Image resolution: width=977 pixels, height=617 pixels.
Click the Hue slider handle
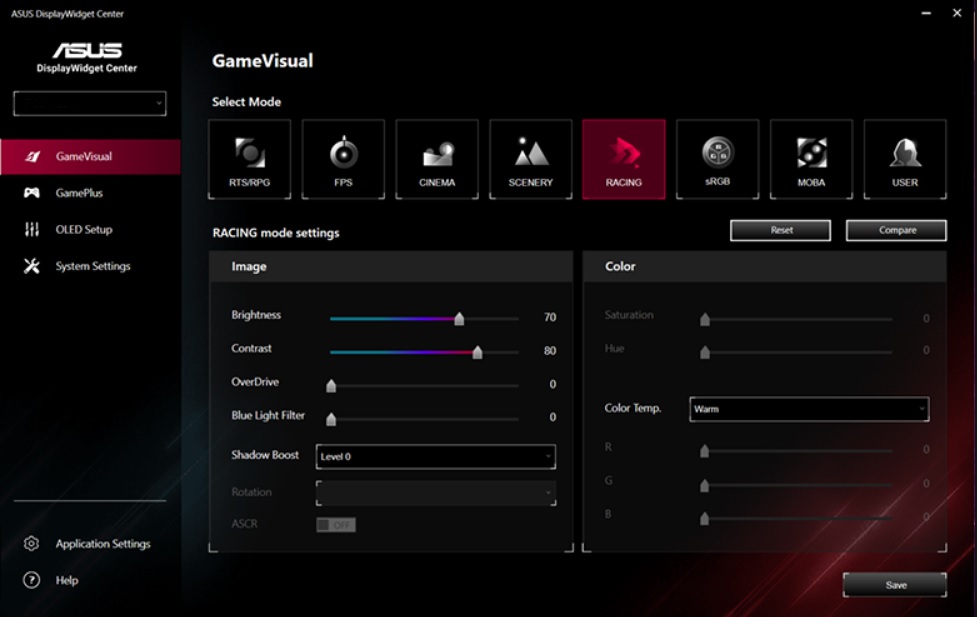705,352
